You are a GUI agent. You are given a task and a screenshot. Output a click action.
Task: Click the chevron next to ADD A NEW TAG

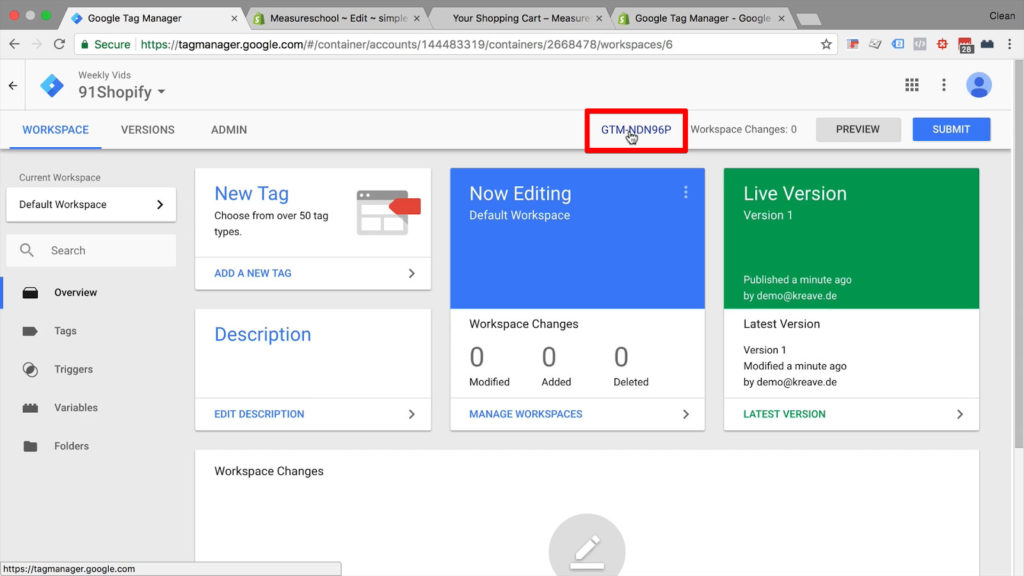tap(411, 274)
